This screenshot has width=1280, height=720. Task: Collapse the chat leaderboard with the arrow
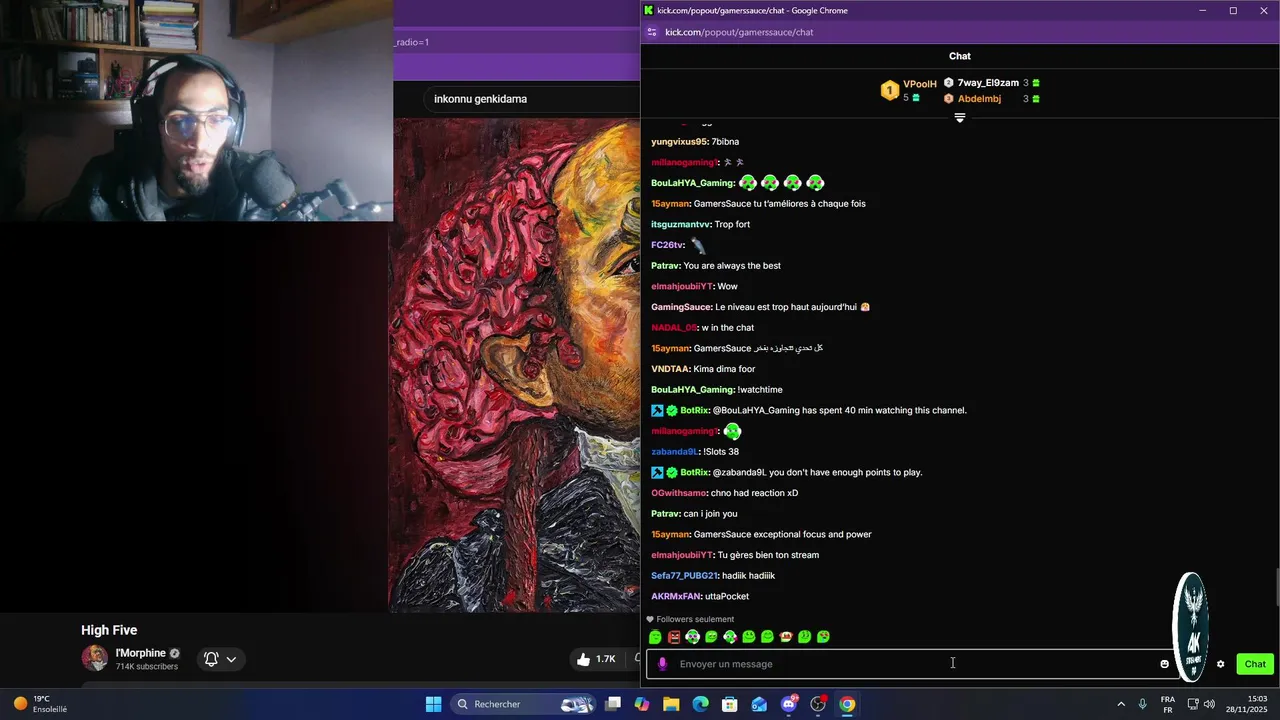coord(960,118)
